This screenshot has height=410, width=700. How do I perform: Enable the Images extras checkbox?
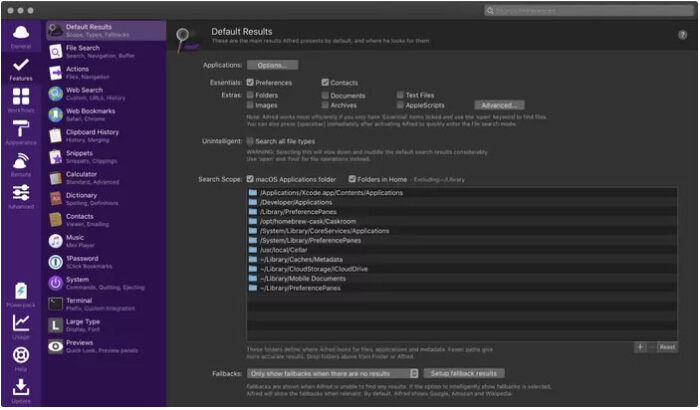pos(250,105)
